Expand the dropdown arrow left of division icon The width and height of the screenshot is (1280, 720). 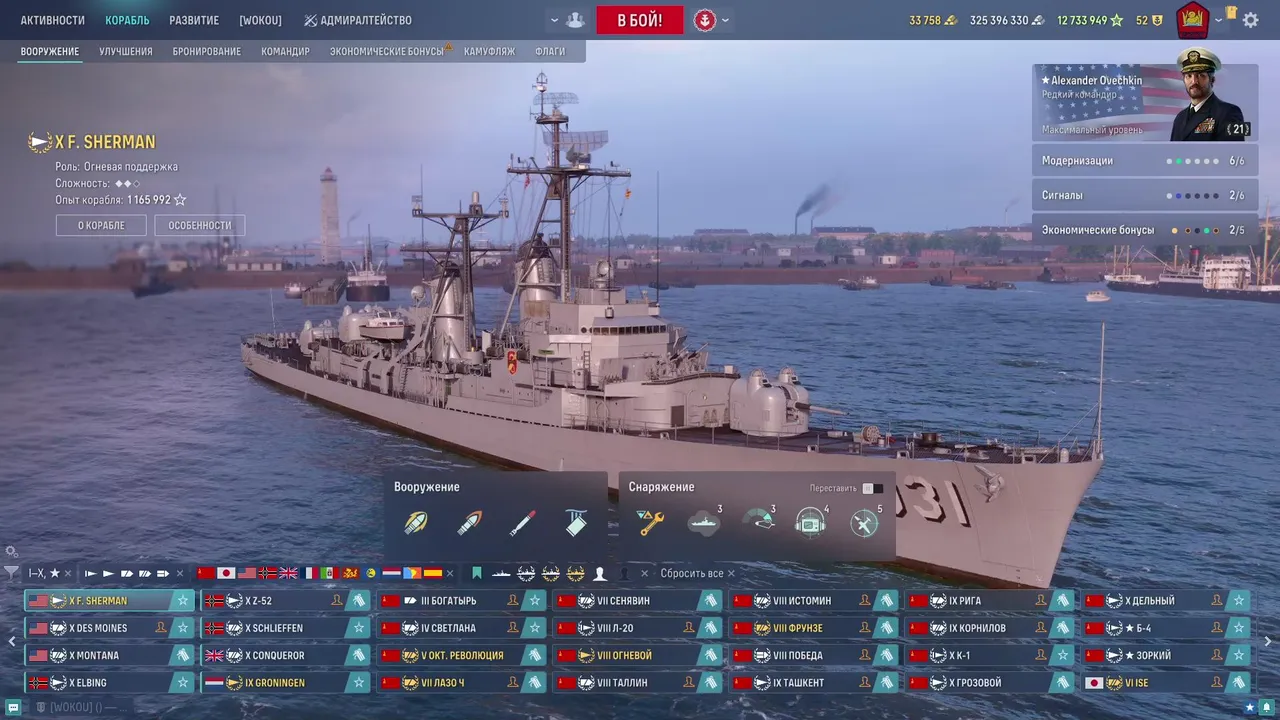tap(554, 20)
